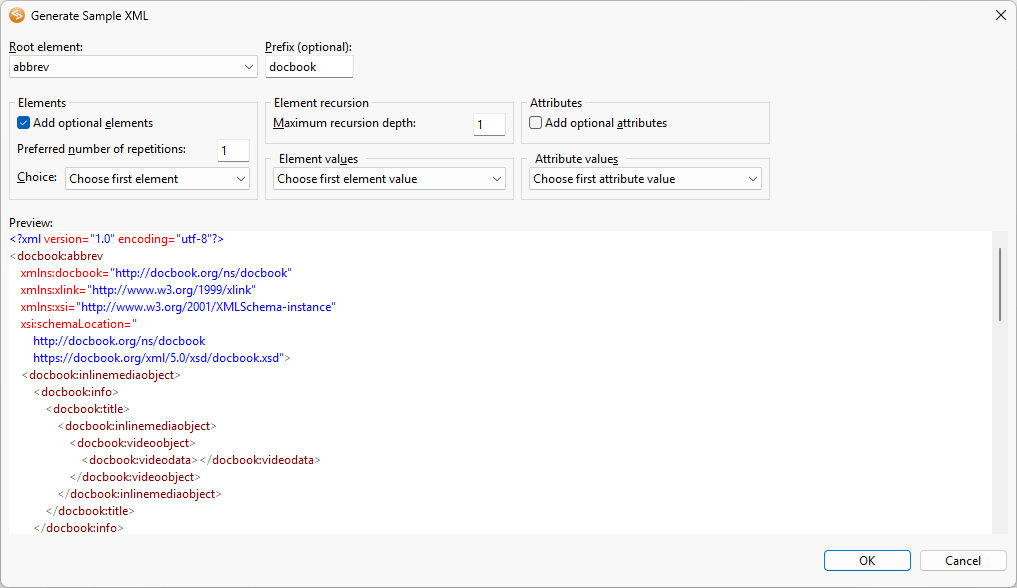Confirm with the OK button
The height and width of the screenshot is (588, 1017).
pyautogui.click(x=867, y=561)
